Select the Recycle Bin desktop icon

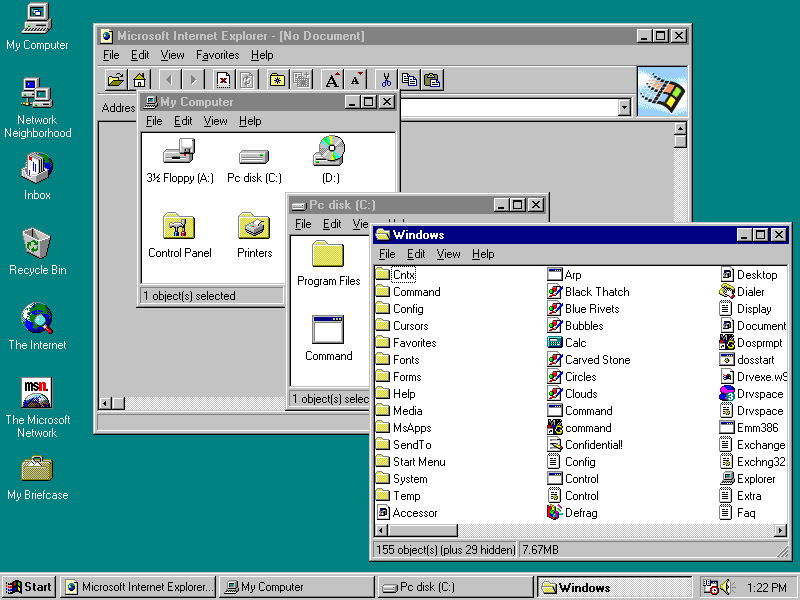pyautogui.click(x=37, y=242)
